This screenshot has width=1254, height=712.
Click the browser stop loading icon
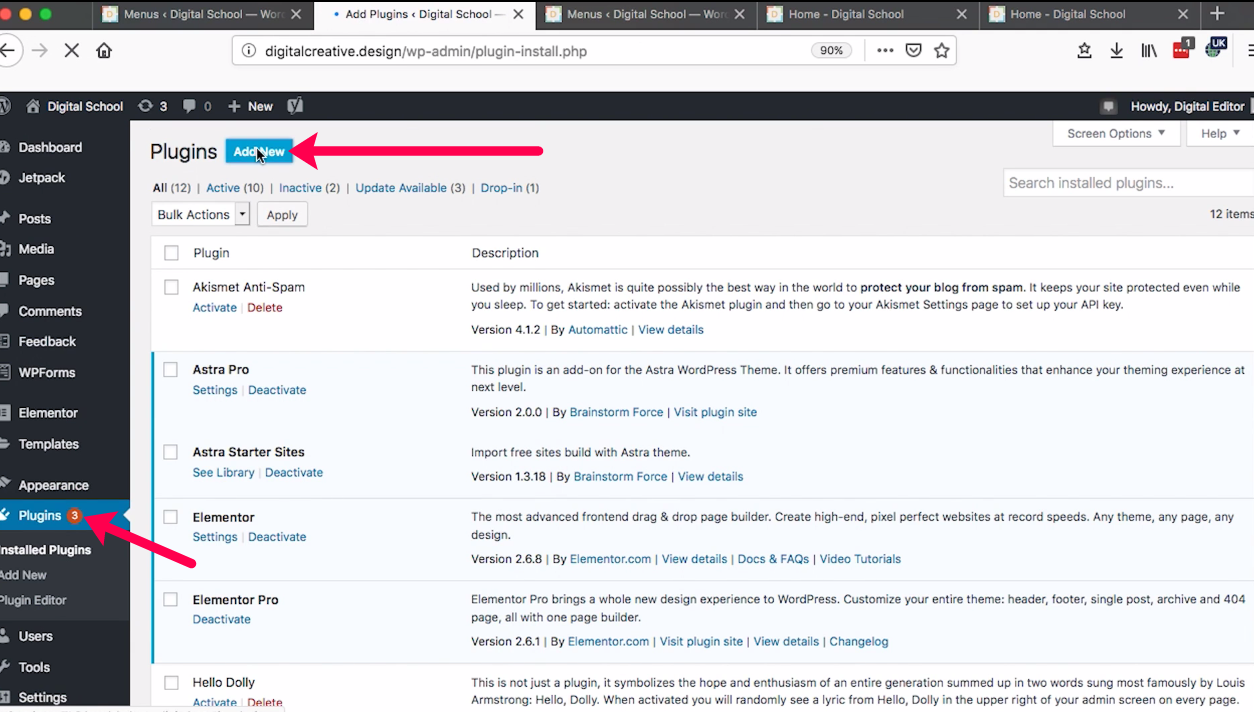click(x=72, y=51)
